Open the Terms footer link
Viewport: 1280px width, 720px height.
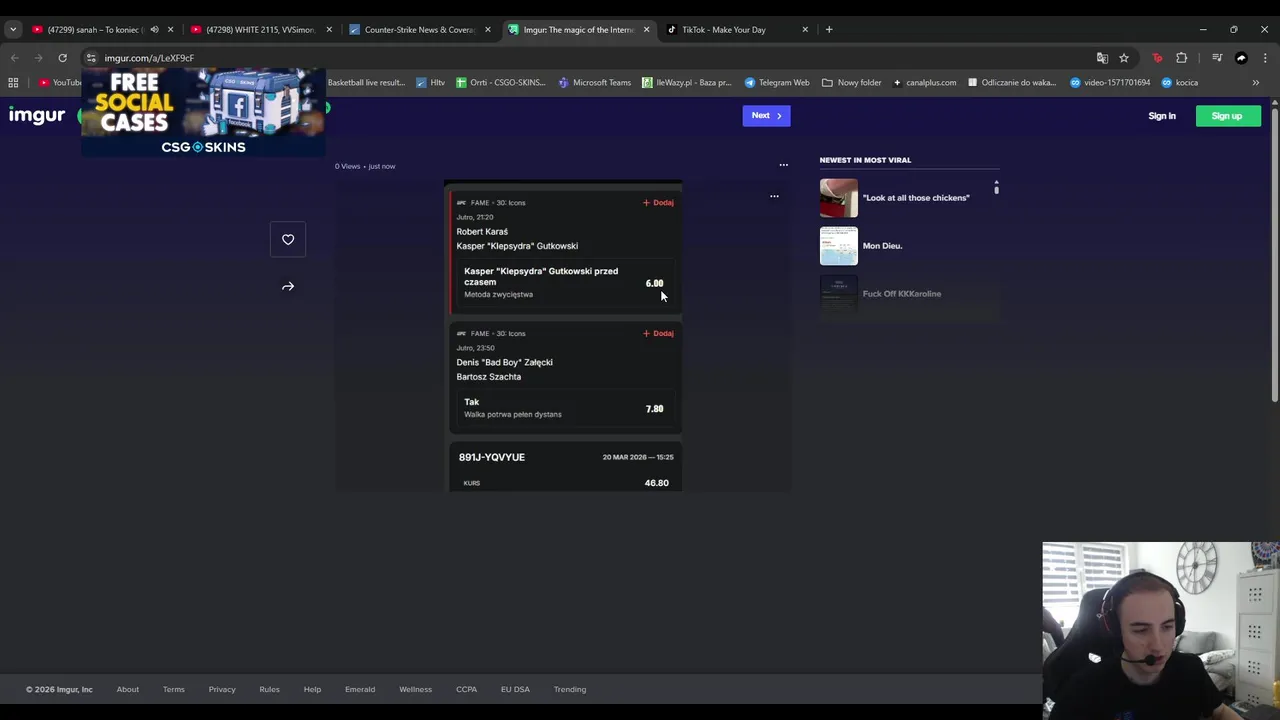click(x=174, y=689)
